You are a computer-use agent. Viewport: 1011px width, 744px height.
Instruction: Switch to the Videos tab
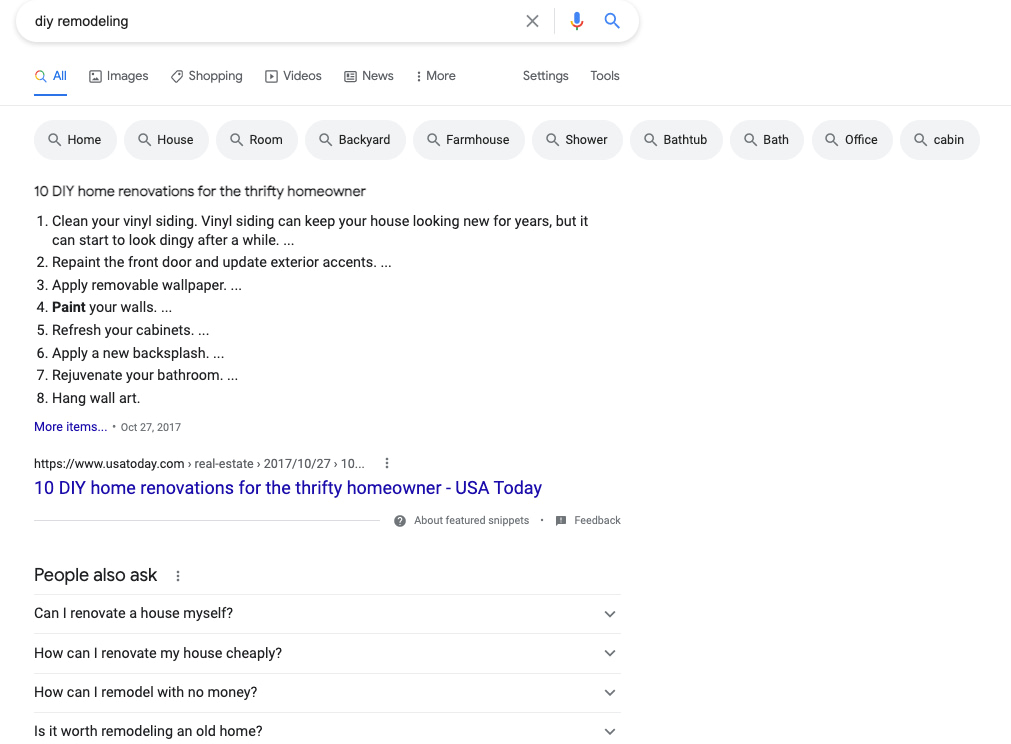(293, 76)
